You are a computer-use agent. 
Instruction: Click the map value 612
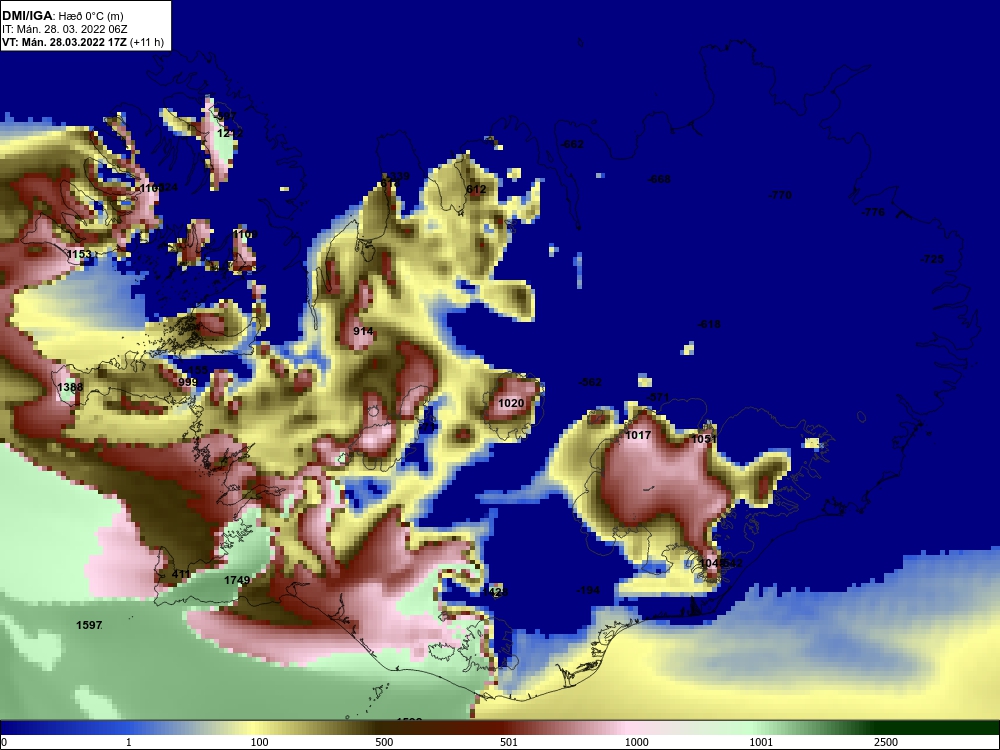pyautogui.click(x=476, y=189)
